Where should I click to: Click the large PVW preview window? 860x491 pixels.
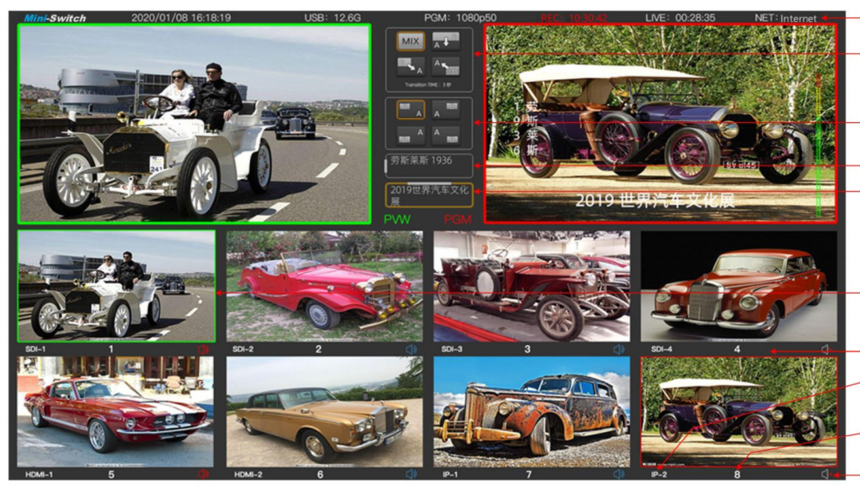point(194,123)
